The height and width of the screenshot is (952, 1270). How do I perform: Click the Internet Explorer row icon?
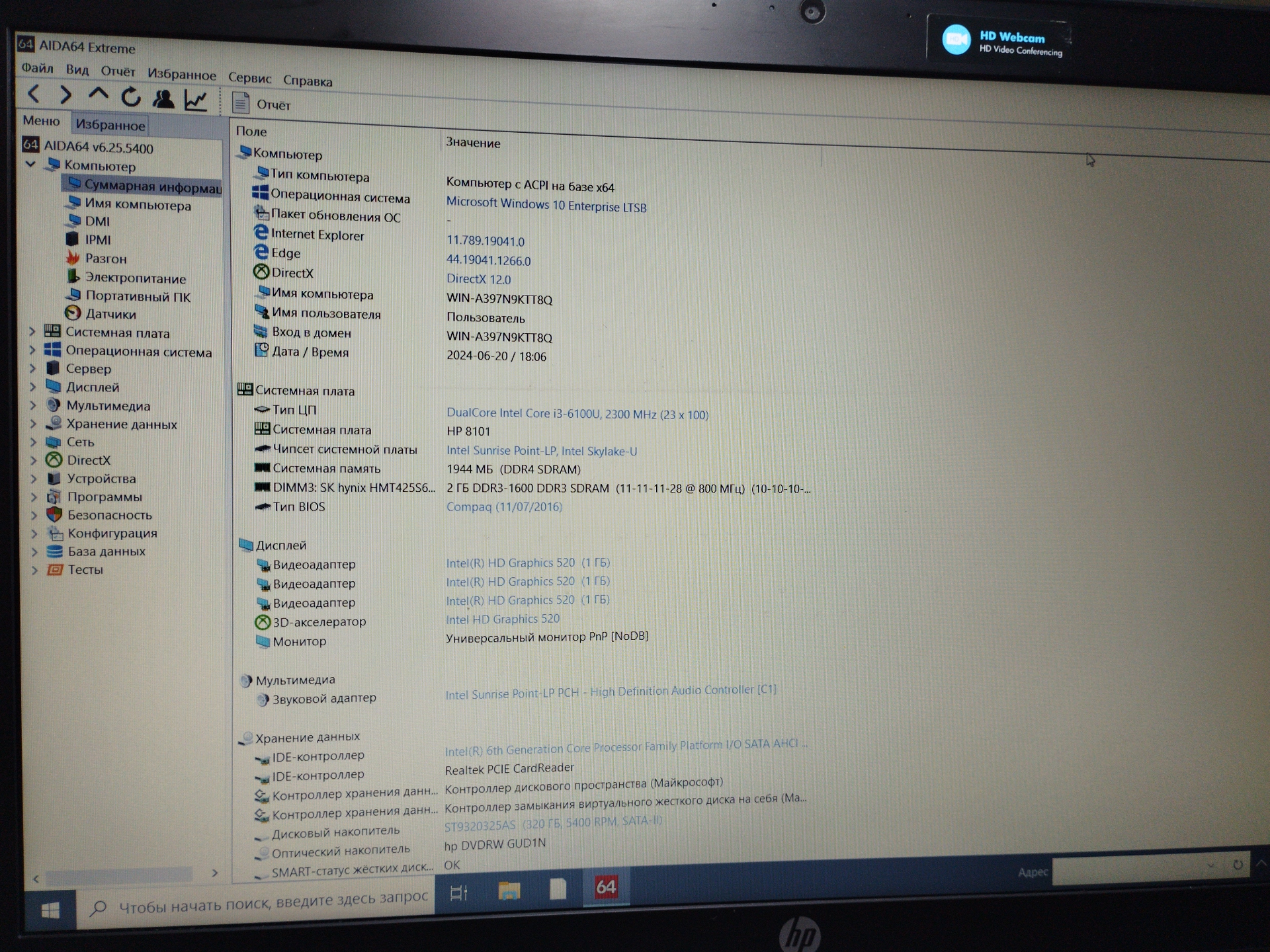[x=261, y=233]
